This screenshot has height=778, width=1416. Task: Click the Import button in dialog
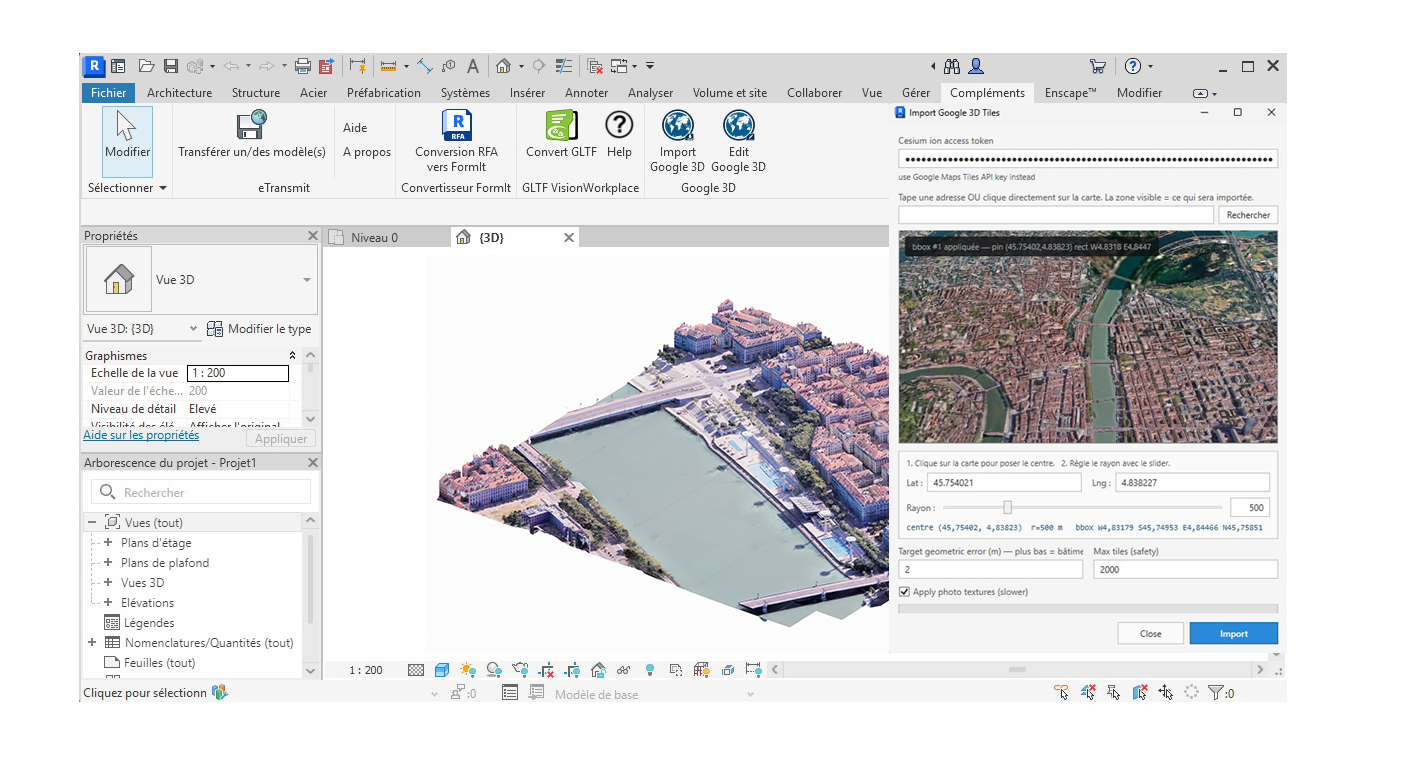(x=1234, y=634)
